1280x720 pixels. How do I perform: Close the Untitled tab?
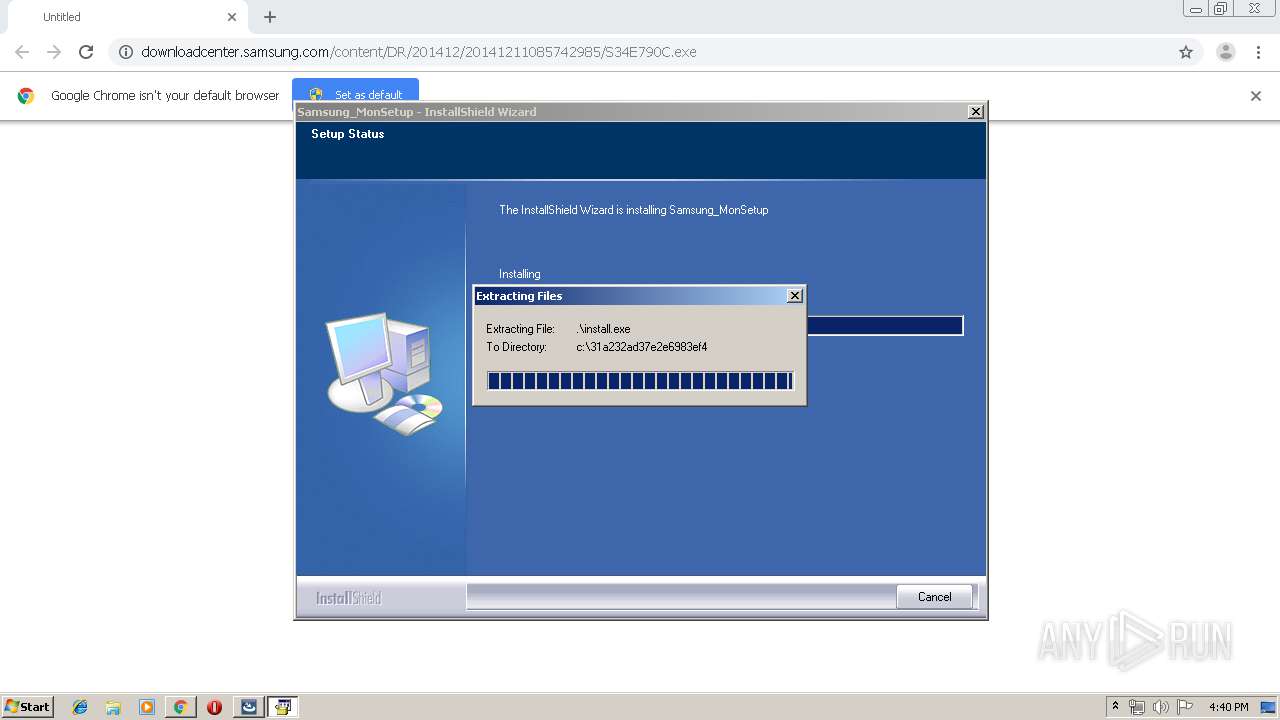232,17
